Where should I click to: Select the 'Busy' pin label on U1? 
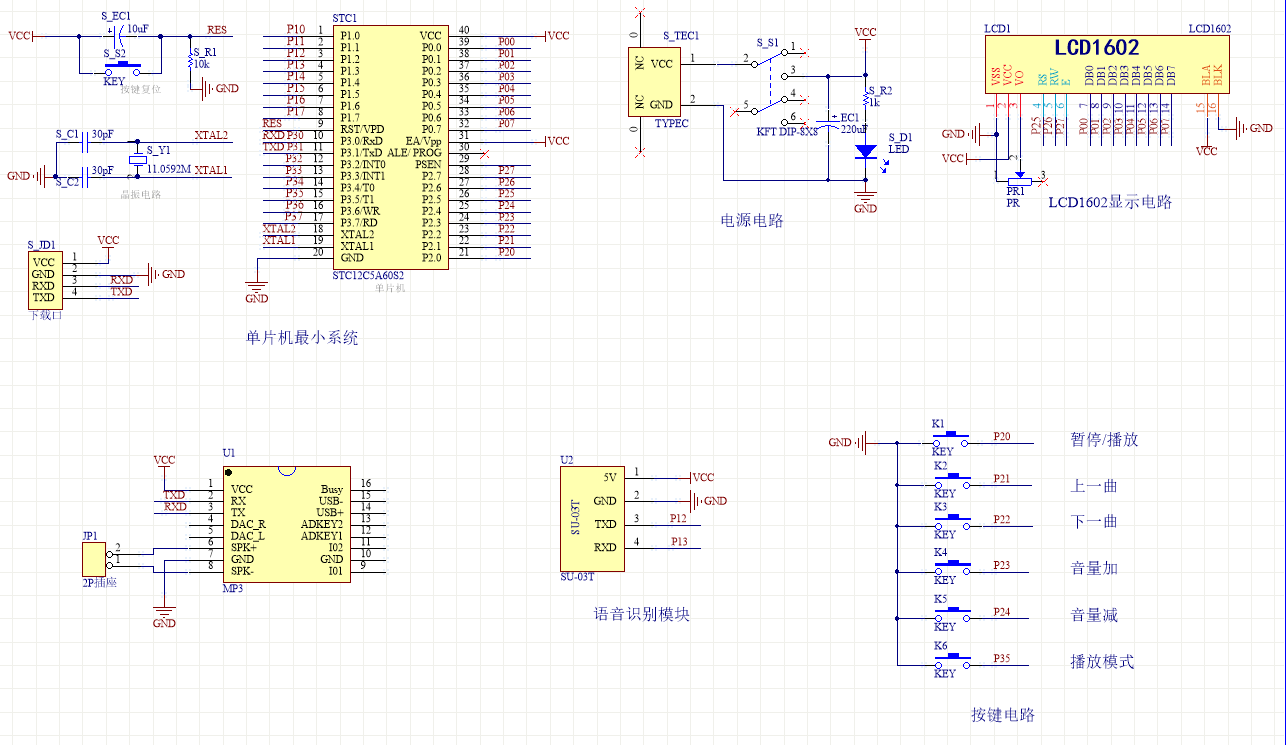332,489
